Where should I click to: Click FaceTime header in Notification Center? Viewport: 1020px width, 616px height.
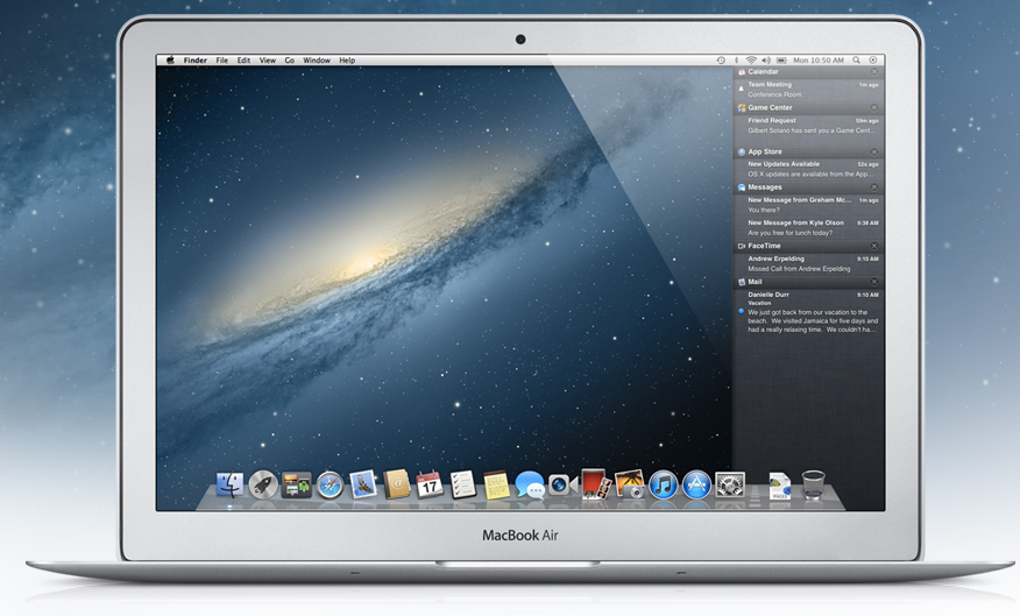pos(809,246)
